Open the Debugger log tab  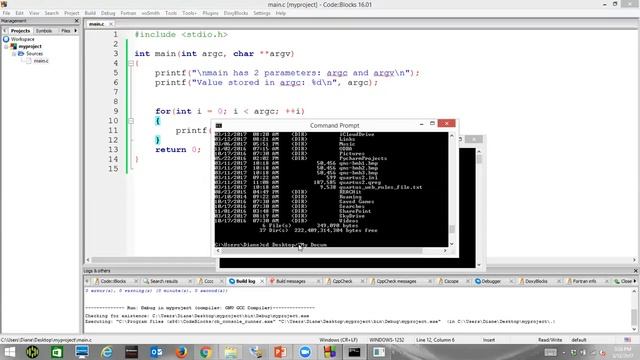[491, 281]
